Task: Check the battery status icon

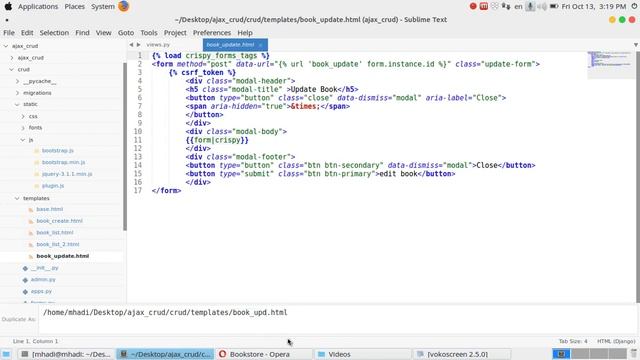Action: pos(554,6)
